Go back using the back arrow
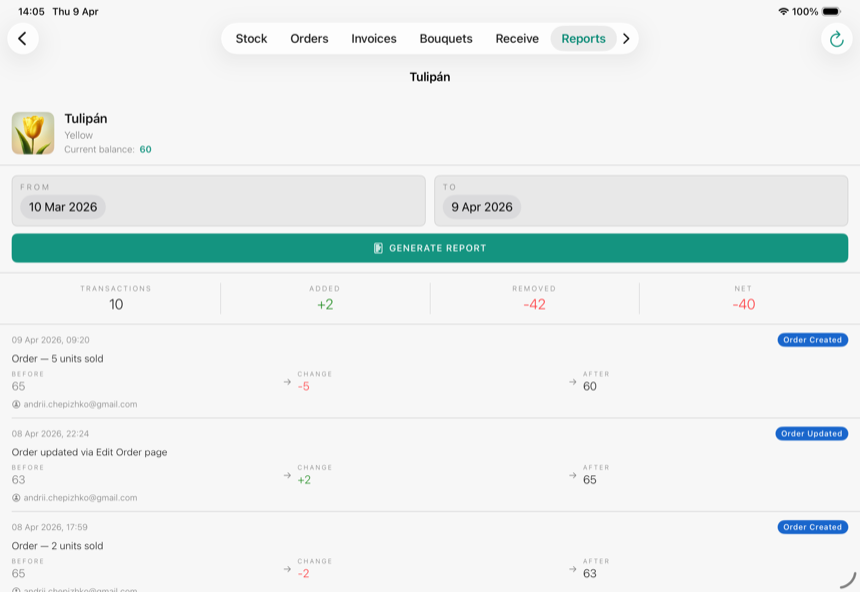Image resolution: width=860 pixels, height=592 pixels. pyautogui.click(x=22, y=38)
